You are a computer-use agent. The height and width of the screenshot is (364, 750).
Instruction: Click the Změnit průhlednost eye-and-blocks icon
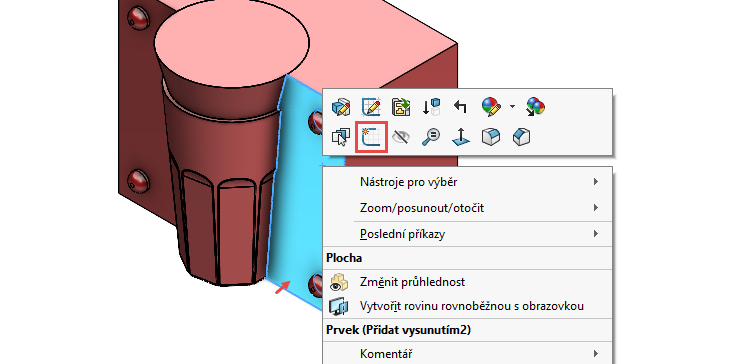point(340,282)
